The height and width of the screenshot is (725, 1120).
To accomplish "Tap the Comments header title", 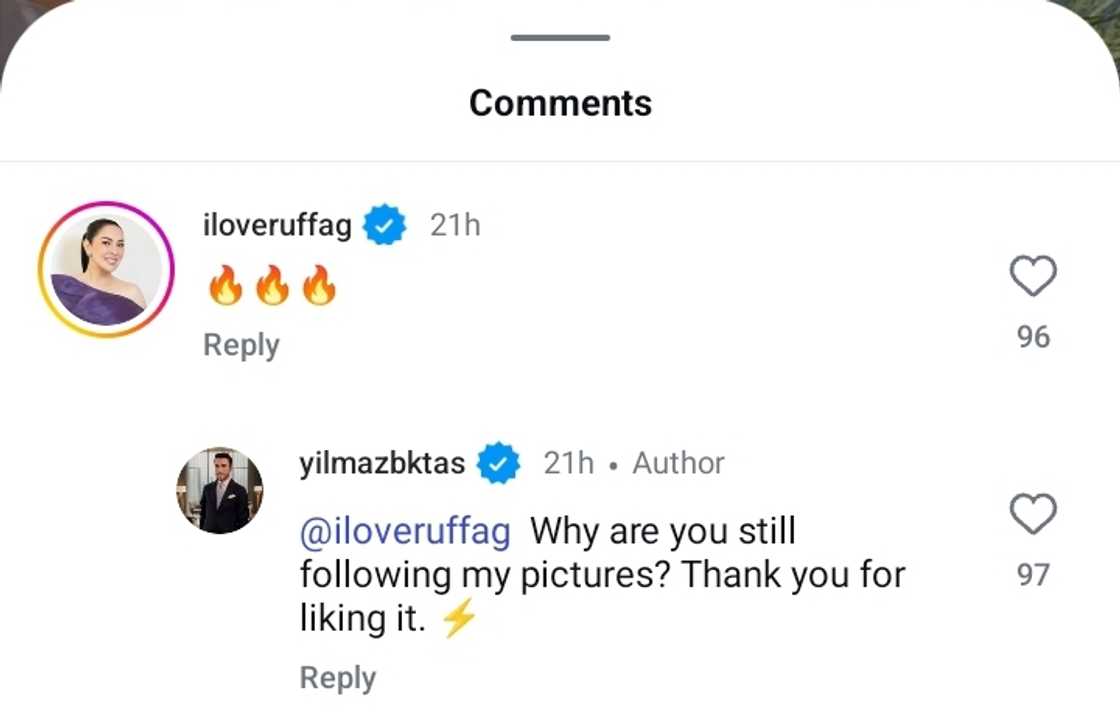I will click(560, 103).
